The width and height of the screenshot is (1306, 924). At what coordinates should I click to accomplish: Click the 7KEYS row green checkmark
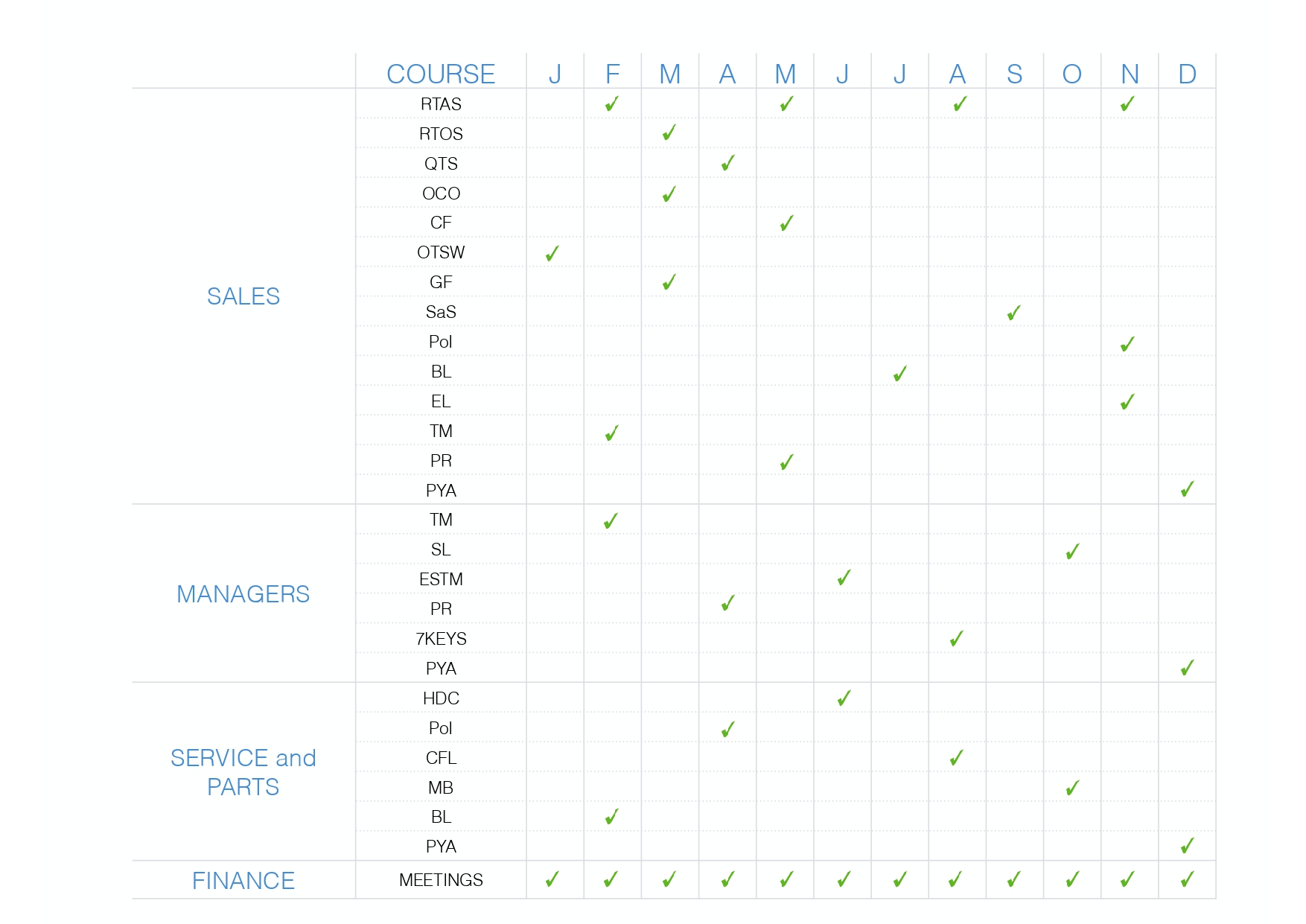tap(957, 639)
